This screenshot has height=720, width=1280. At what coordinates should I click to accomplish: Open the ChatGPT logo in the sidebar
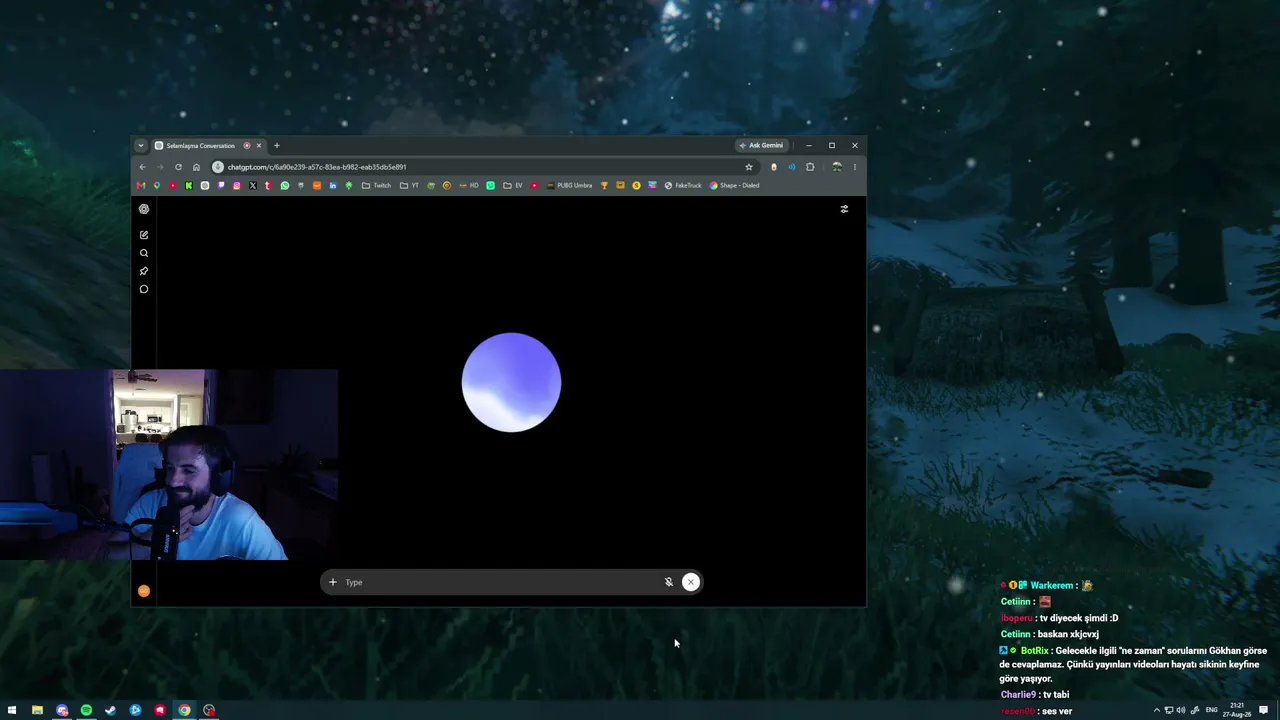[144, 209]
